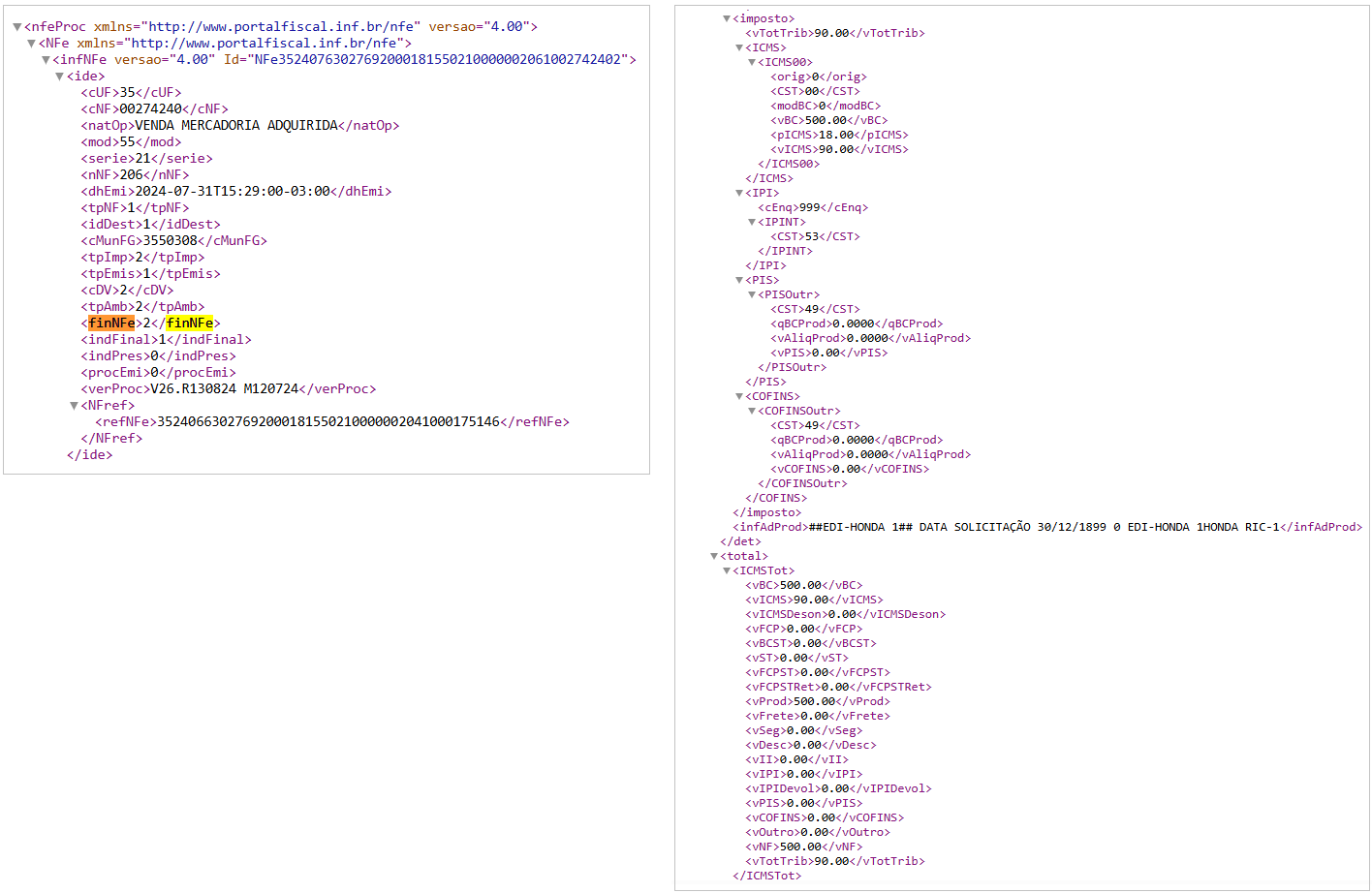Collapse the NFe element triangle

[x=32, y=44]
